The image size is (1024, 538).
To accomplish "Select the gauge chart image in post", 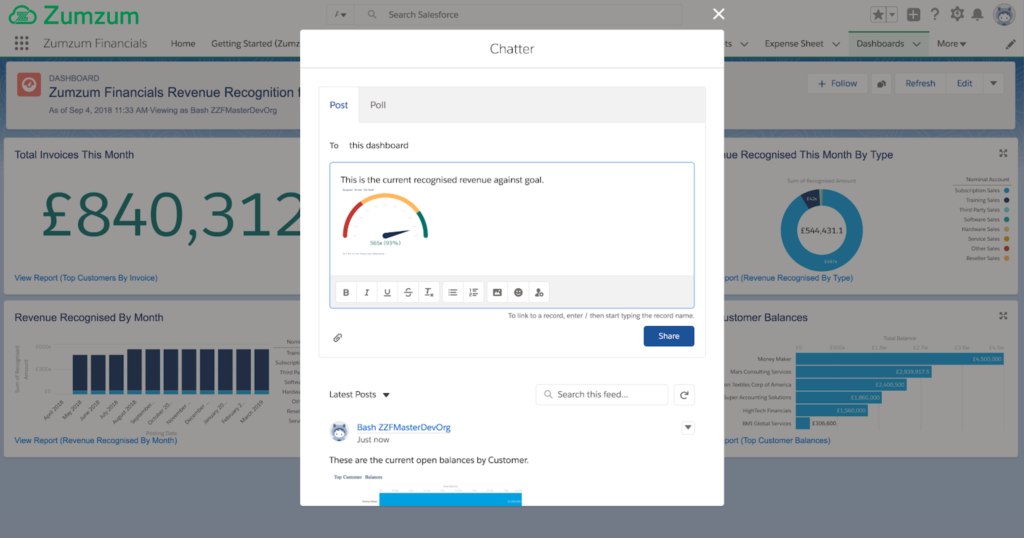I will click(385, 222).
